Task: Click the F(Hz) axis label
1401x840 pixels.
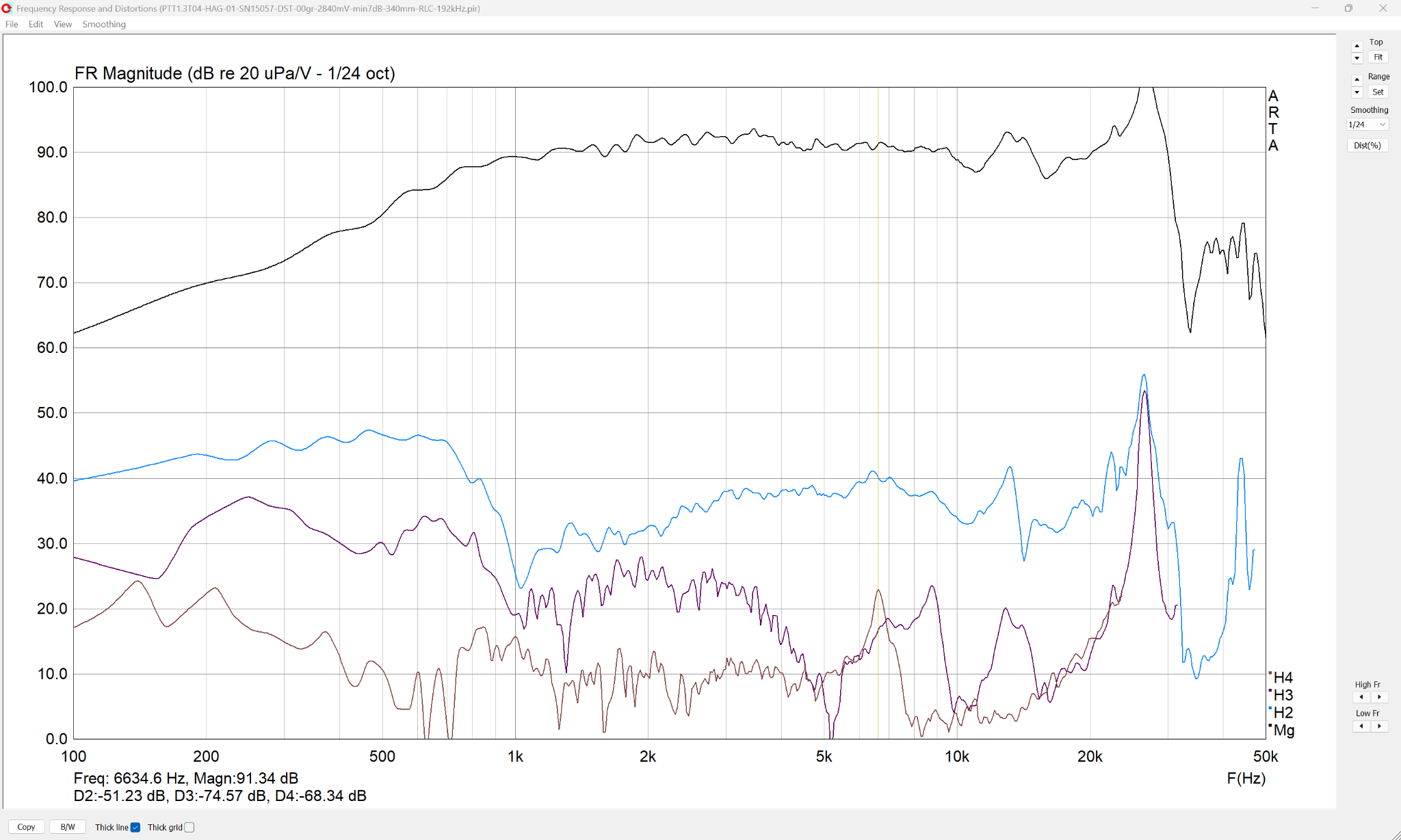Action: (1246, 778)
